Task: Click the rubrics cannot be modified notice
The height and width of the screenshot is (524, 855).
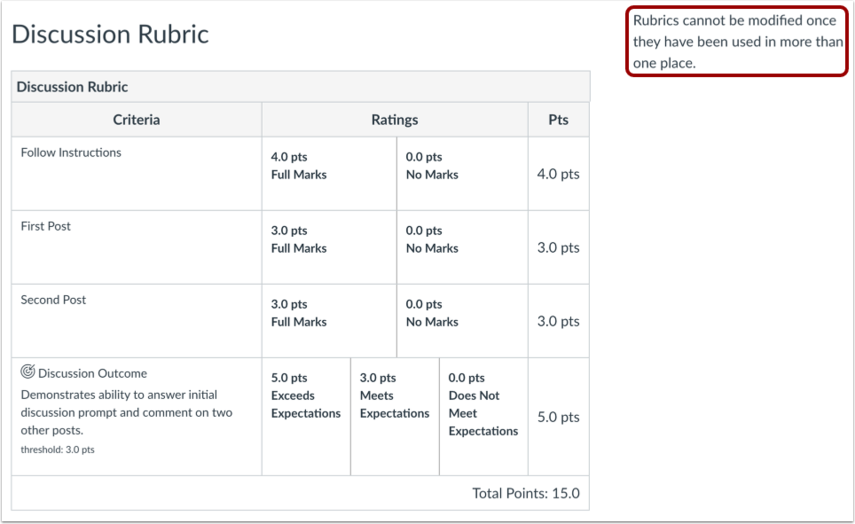Action: pos(737,41)
